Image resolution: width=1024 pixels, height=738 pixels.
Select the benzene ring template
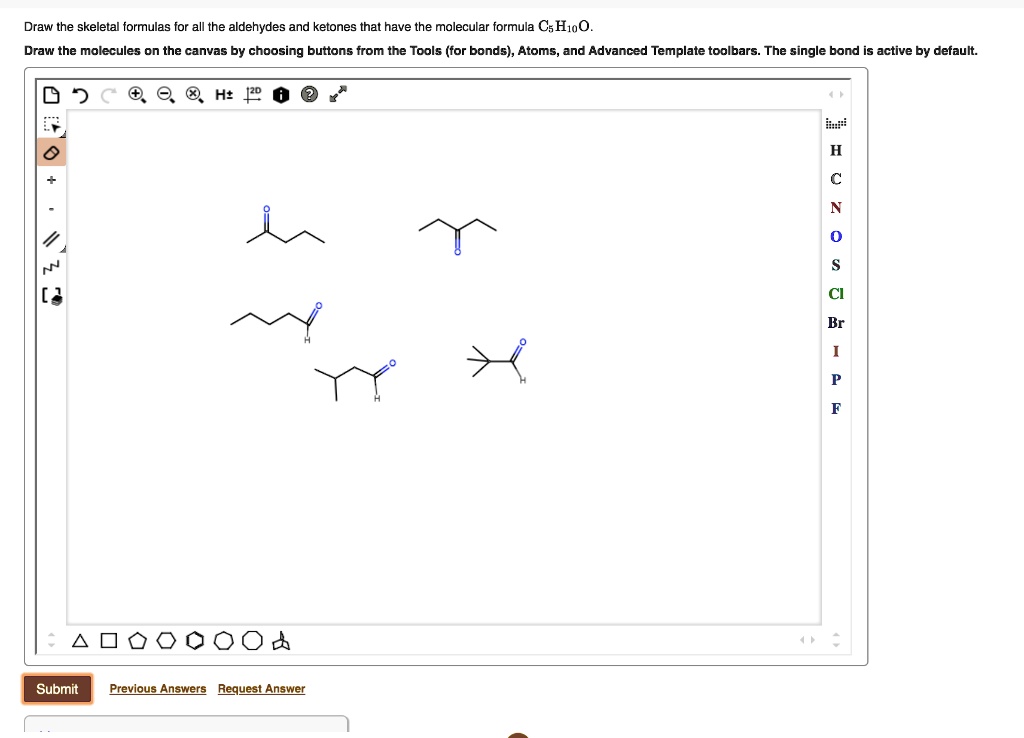(195, 640)
